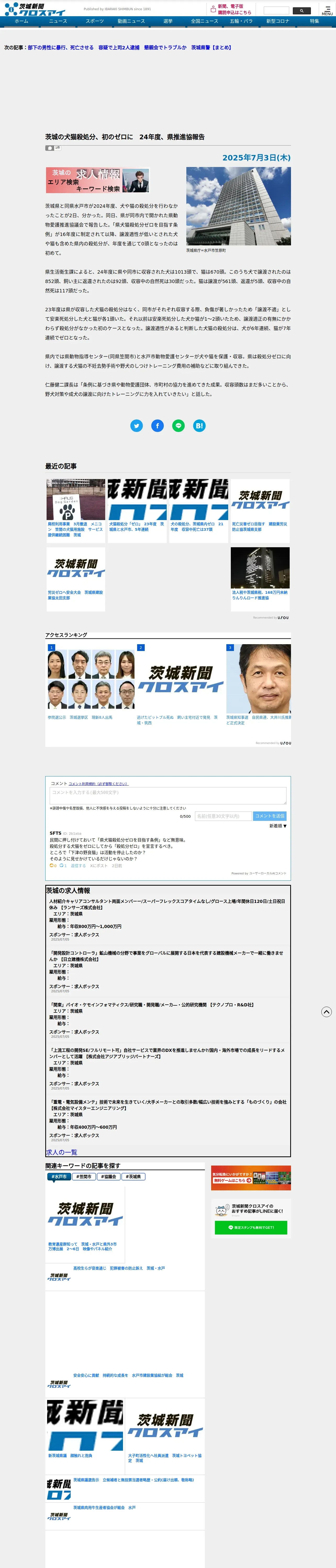Click 返信する on SFTS comment
336x1568 pixels.
click(78, 866)
